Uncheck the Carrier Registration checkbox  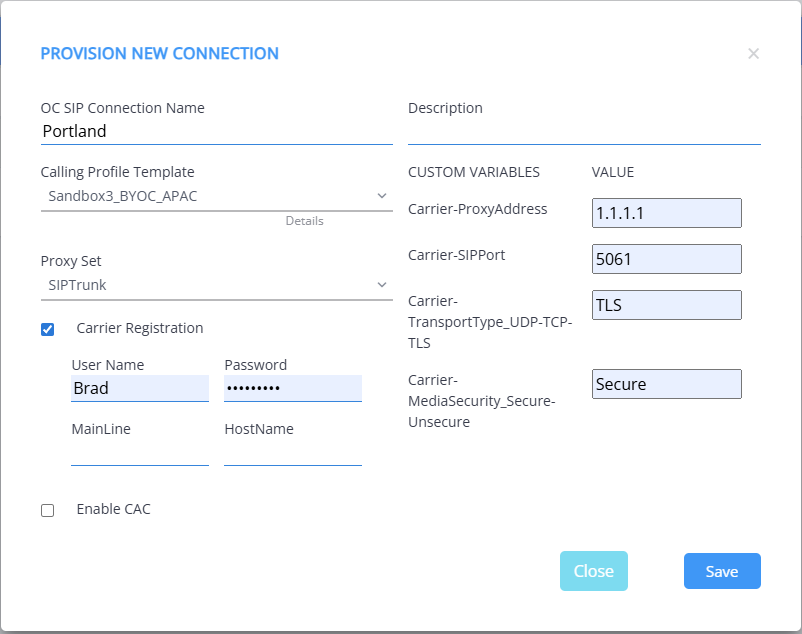point(48,329)
